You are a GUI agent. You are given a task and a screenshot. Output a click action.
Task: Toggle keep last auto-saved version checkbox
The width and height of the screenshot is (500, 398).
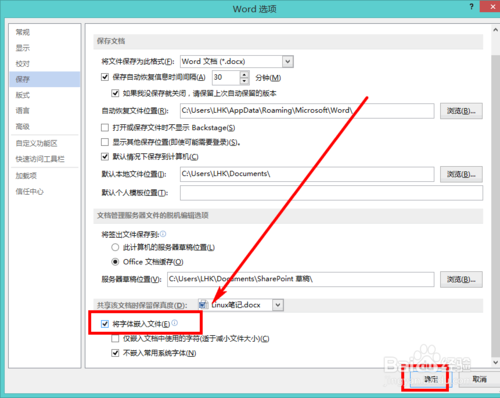tap(115, 93)
